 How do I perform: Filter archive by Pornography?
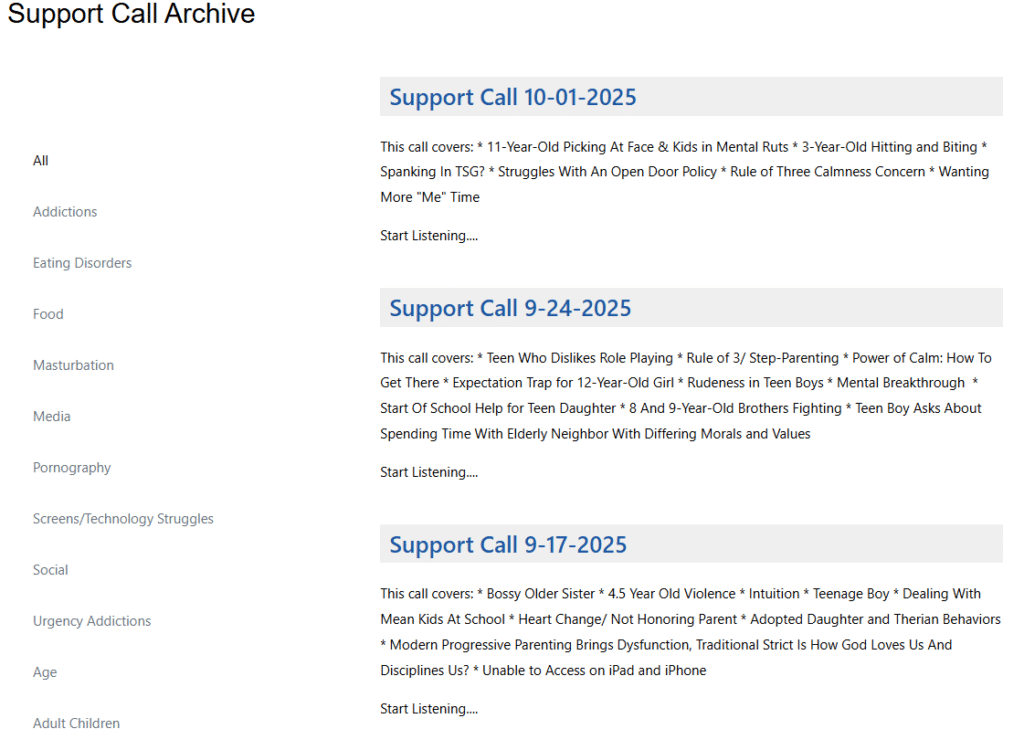pos(72,467)
